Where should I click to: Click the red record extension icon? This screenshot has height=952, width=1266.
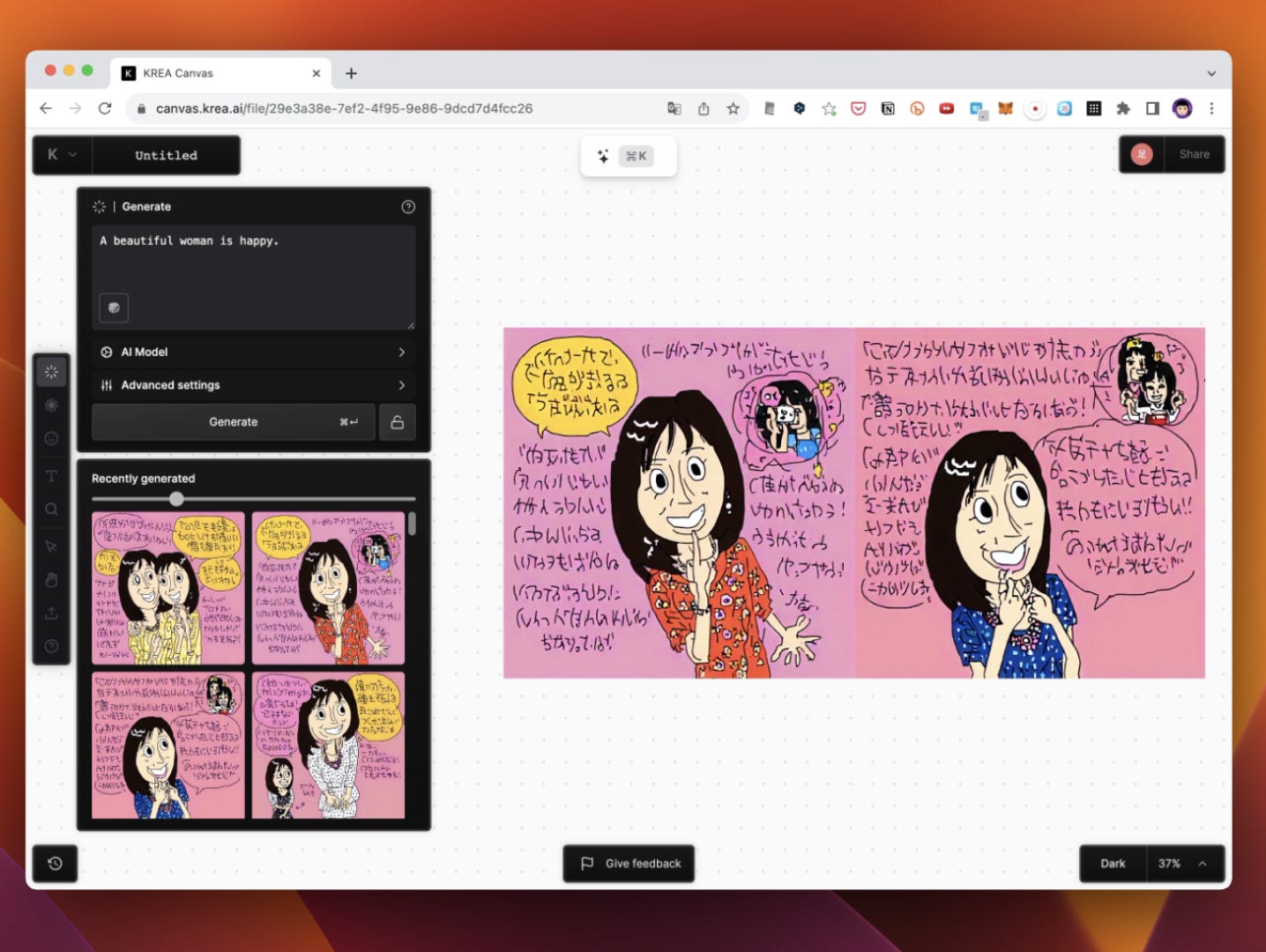pos(1035,108)
